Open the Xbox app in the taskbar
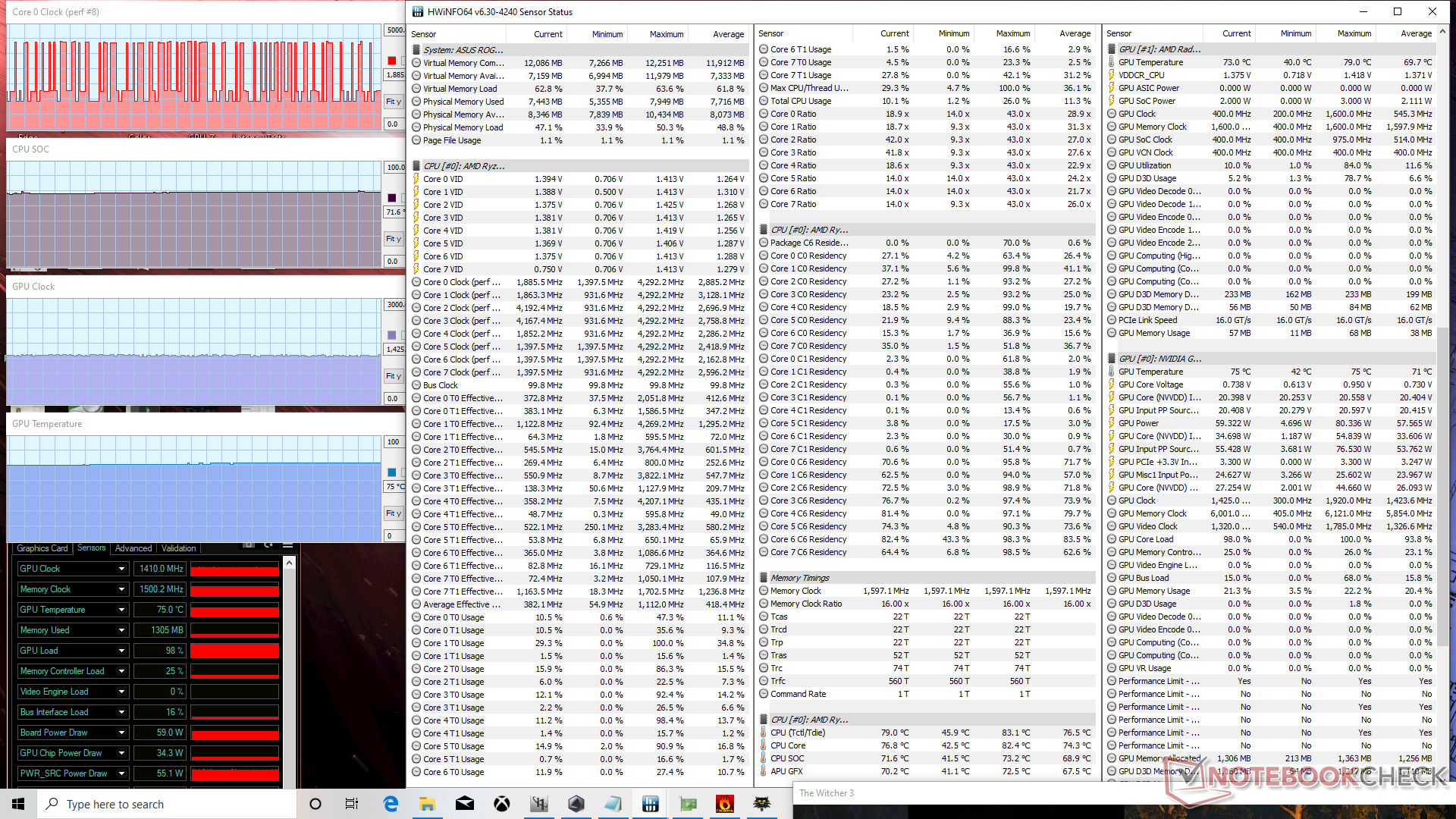 click(502, 804)
